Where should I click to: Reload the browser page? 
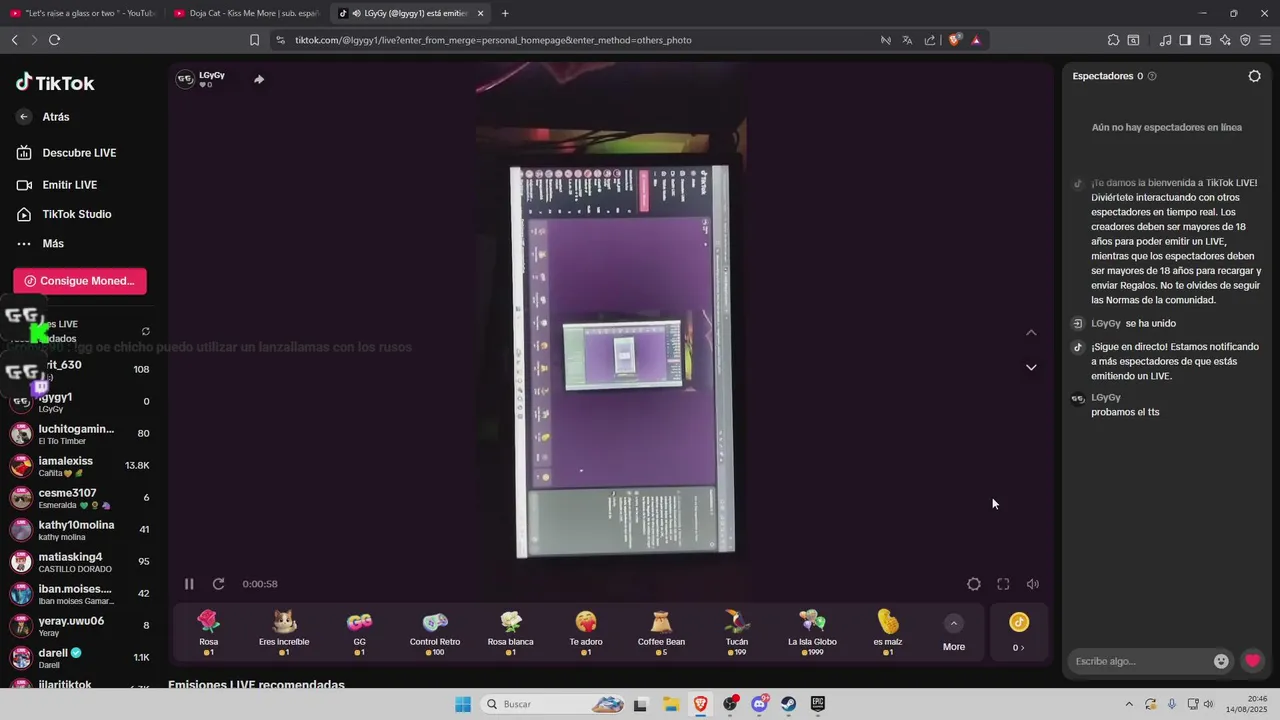(x=54, y=40)
